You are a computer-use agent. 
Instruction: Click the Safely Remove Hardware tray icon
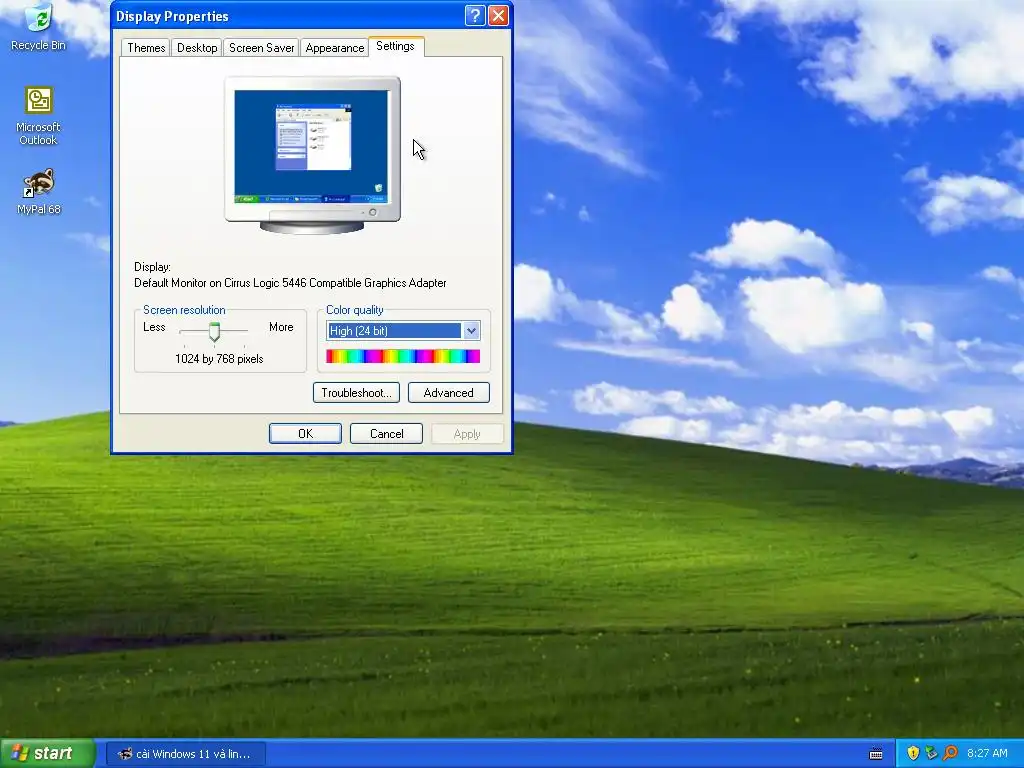click(931, 753)
